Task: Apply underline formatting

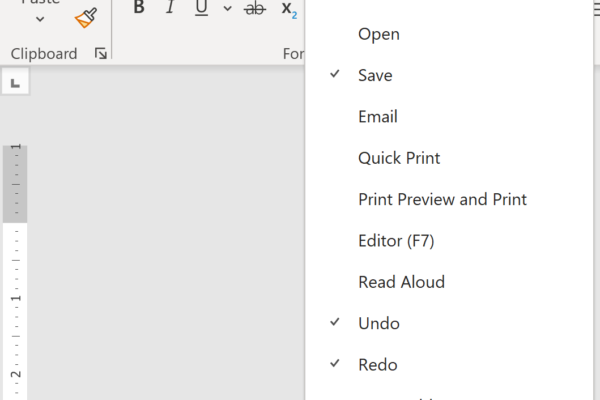Action: (201, 7)
